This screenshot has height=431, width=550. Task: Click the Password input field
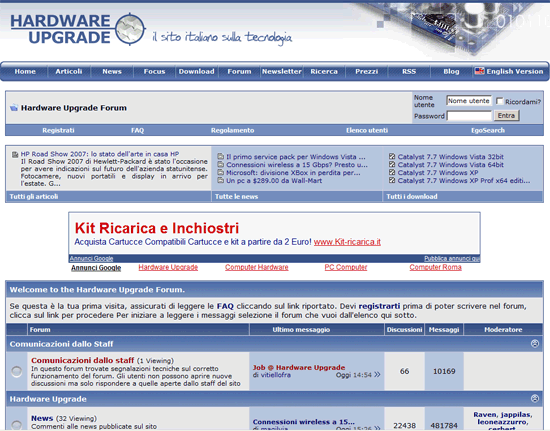(x=469, y=116)
